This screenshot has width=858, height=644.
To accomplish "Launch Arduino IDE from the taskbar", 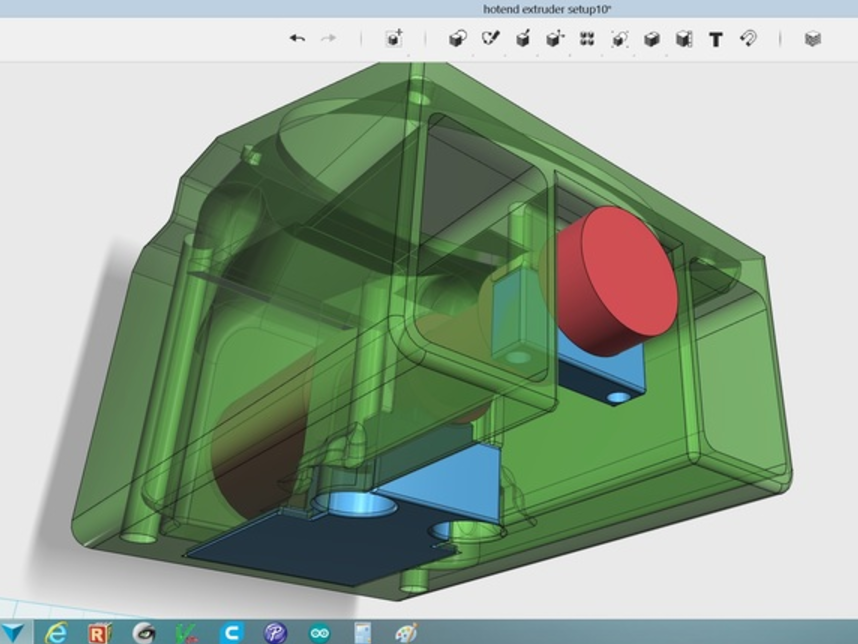I will (320, 632).
